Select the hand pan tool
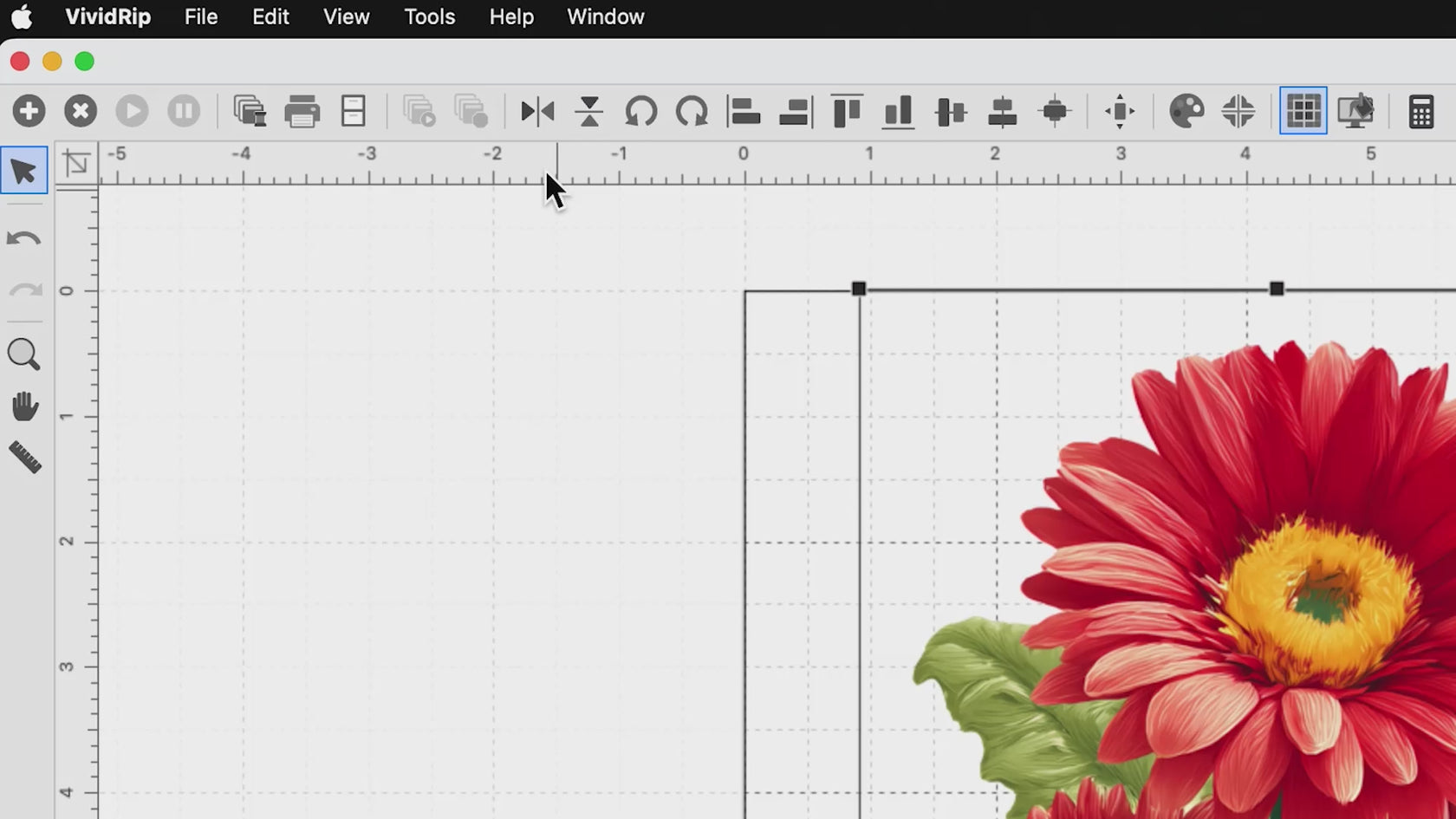Viewport: 1456px width, 819px height. tap(24, 406)
